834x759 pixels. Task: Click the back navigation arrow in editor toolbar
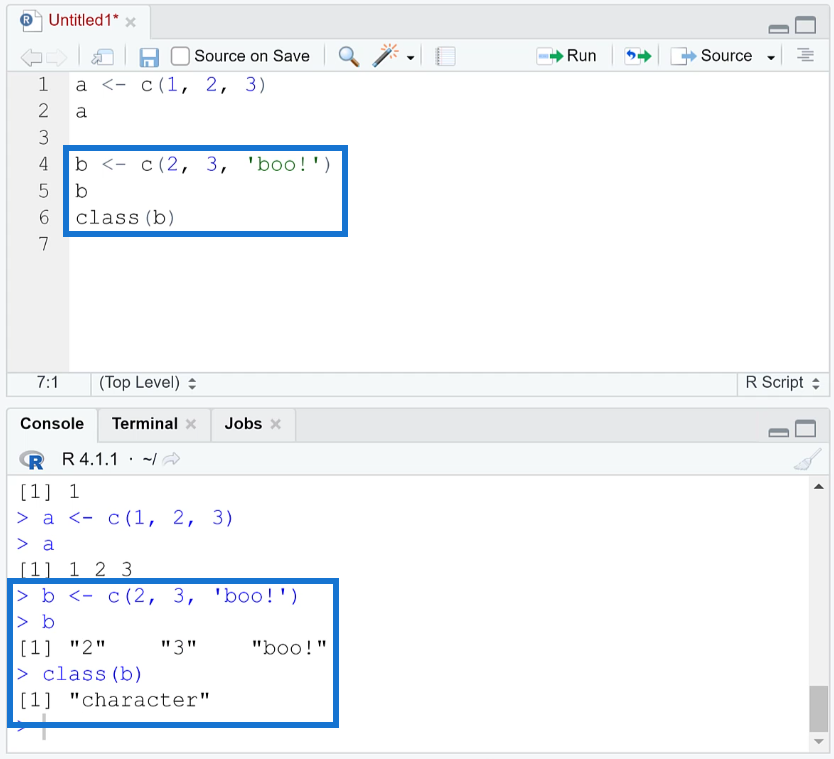coord(31,56)
